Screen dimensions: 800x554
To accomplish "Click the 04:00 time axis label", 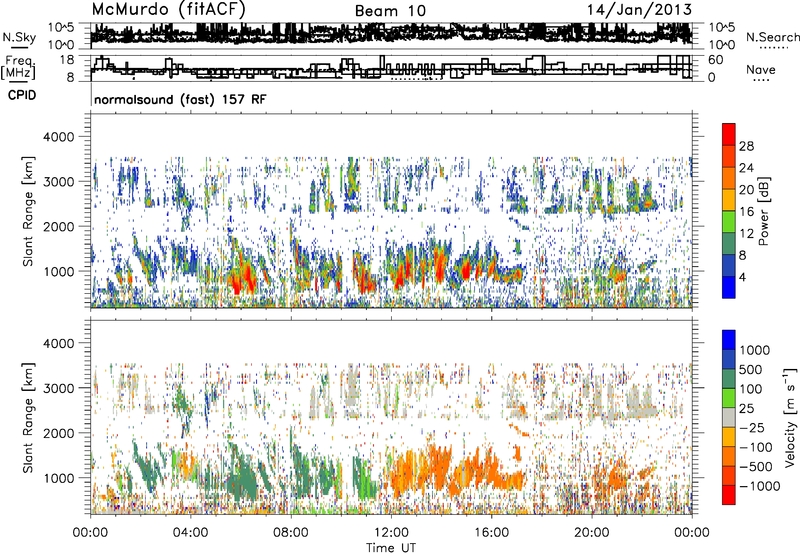I will coord(191,533).
